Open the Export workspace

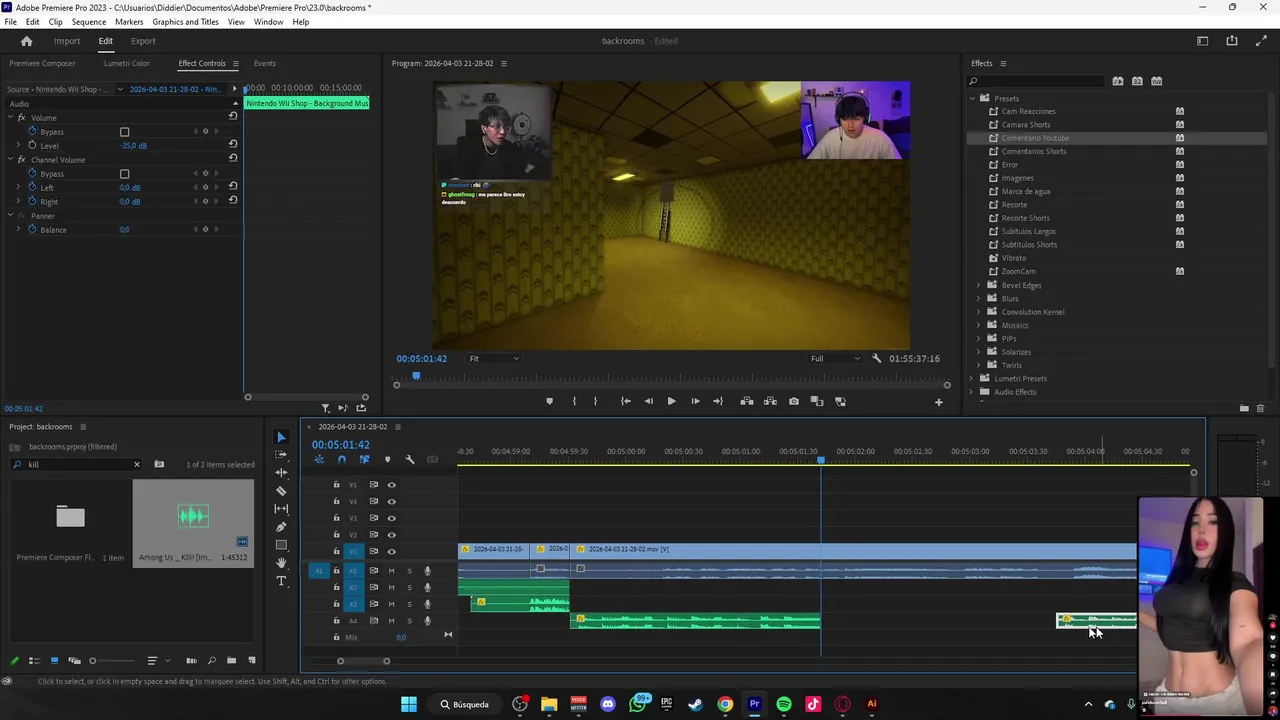point(143,41)
